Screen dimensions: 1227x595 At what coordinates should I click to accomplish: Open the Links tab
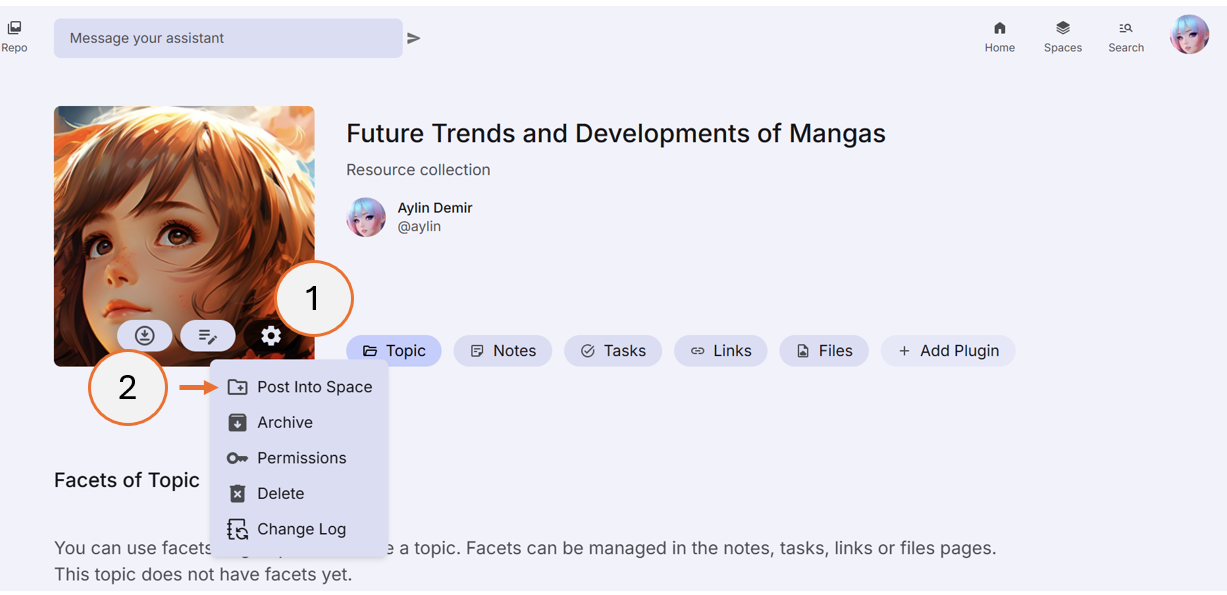tap(720, 350)
